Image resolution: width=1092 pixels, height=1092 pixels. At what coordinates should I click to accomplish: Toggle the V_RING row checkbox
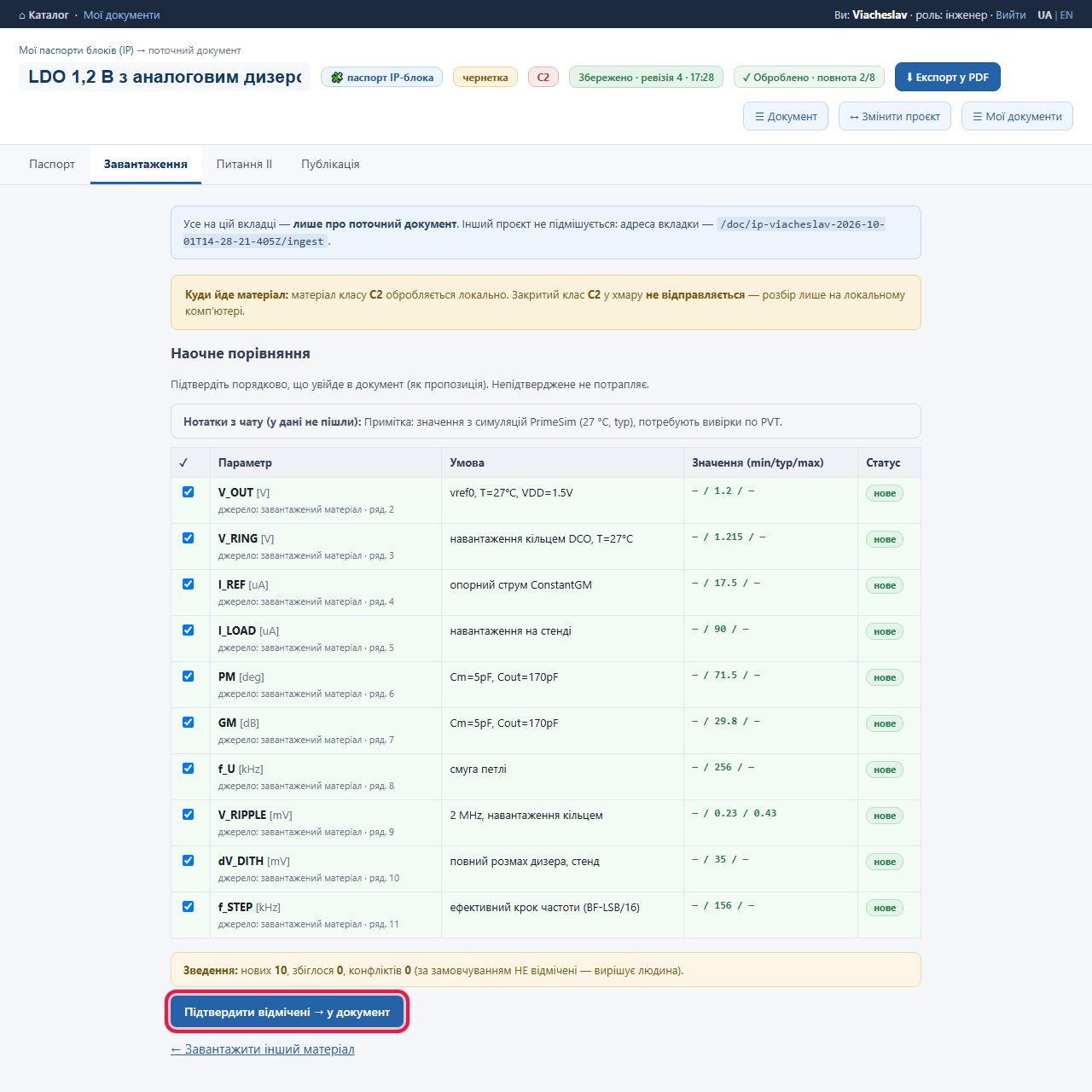point(188,538)
